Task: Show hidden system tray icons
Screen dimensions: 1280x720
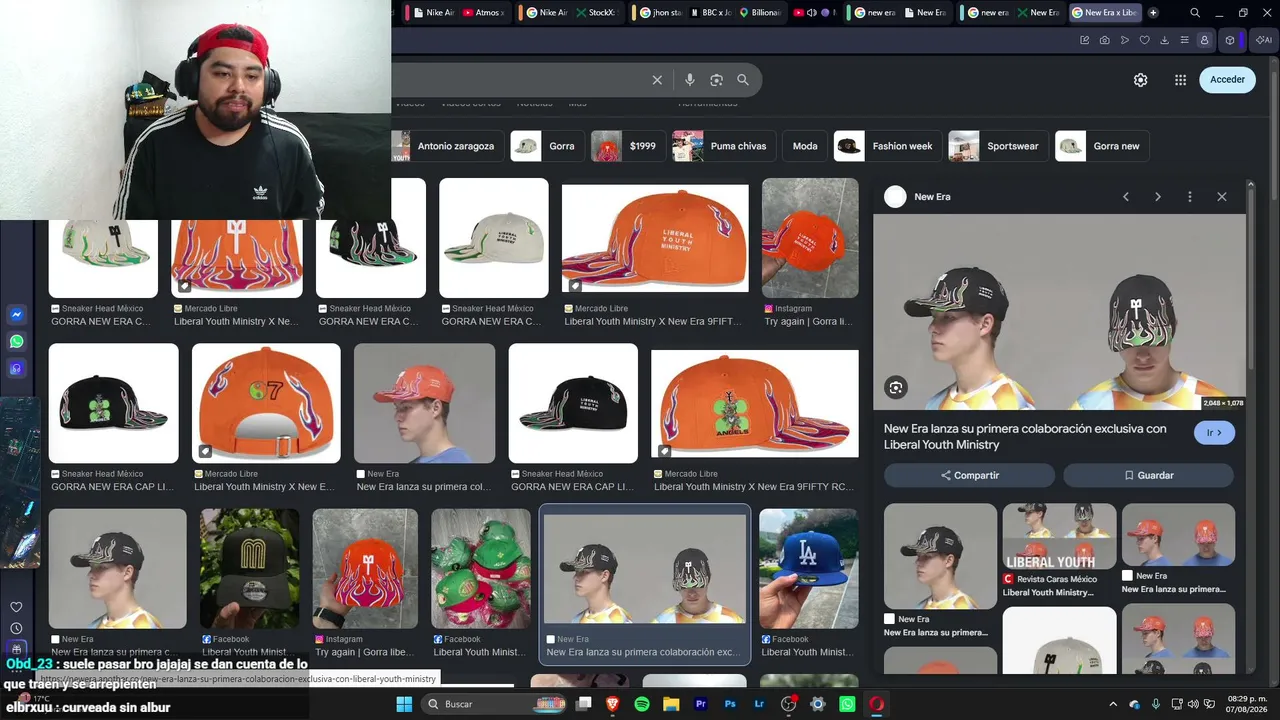Action: pos(1113,704)
